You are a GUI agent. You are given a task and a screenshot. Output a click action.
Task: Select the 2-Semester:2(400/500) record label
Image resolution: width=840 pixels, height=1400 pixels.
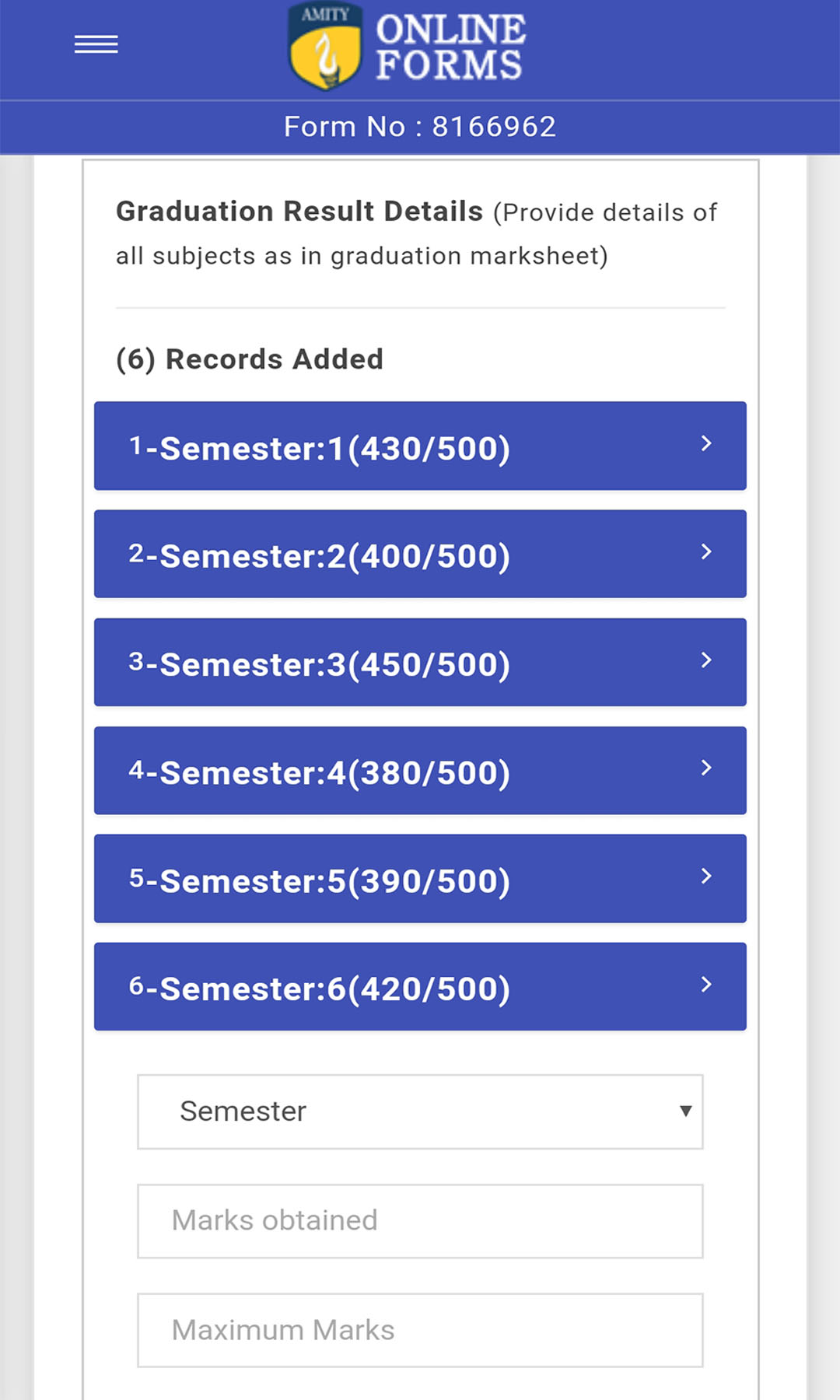click(x=319, y=556)
